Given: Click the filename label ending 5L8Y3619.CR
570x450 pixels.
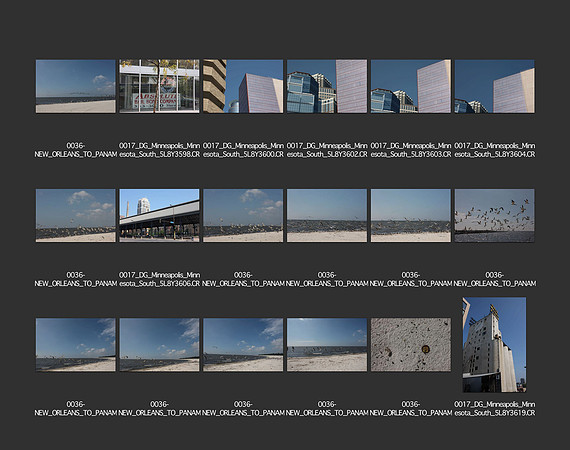Looking at the screenshot, I should tap(495, 408).
